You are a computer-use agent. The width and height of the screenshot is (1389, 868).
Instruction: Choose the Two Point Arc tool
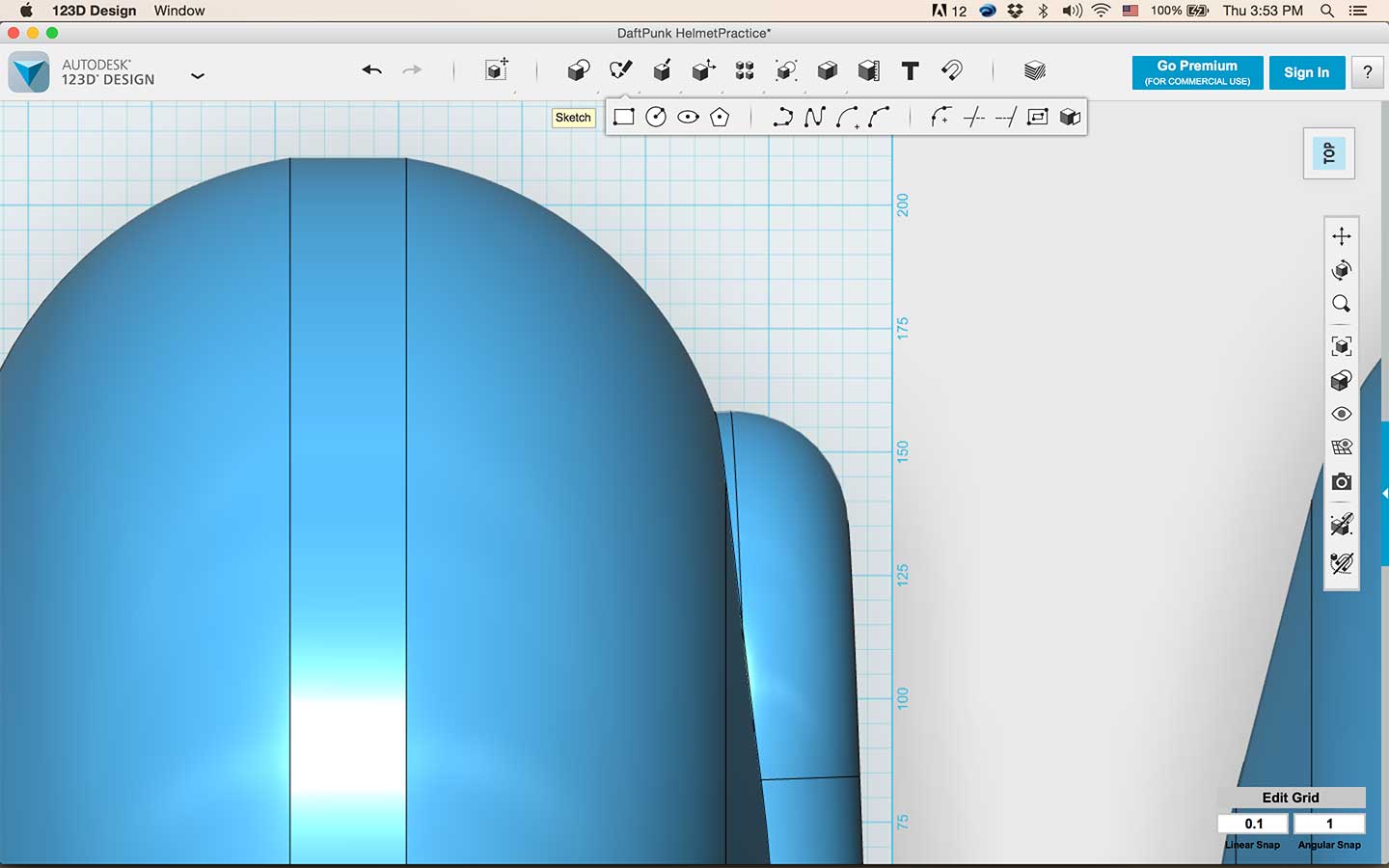coord(847,117)
